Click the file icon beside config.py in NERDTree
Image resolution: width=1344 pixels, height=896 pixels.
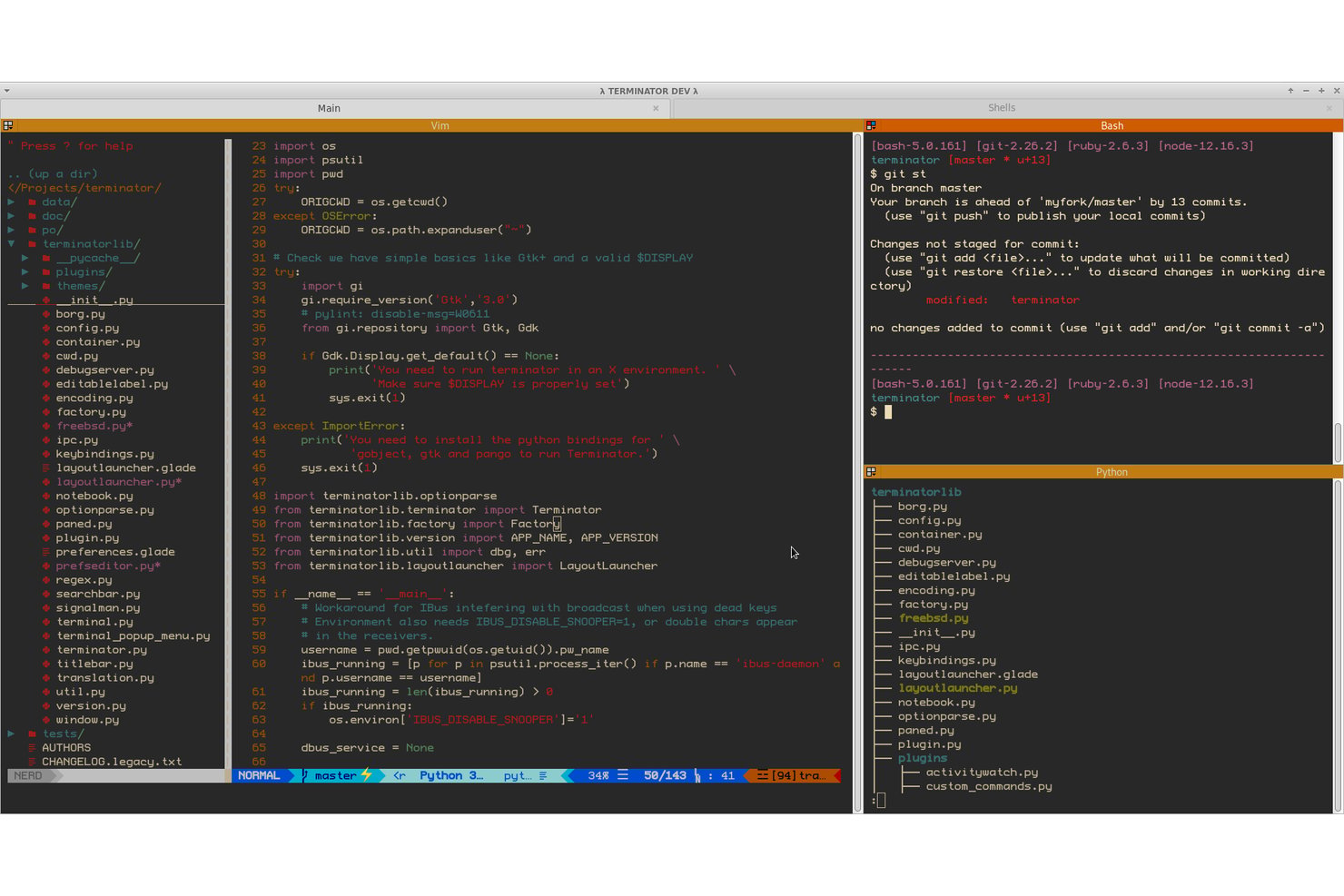pyautogui.click(x=45, y=328)
